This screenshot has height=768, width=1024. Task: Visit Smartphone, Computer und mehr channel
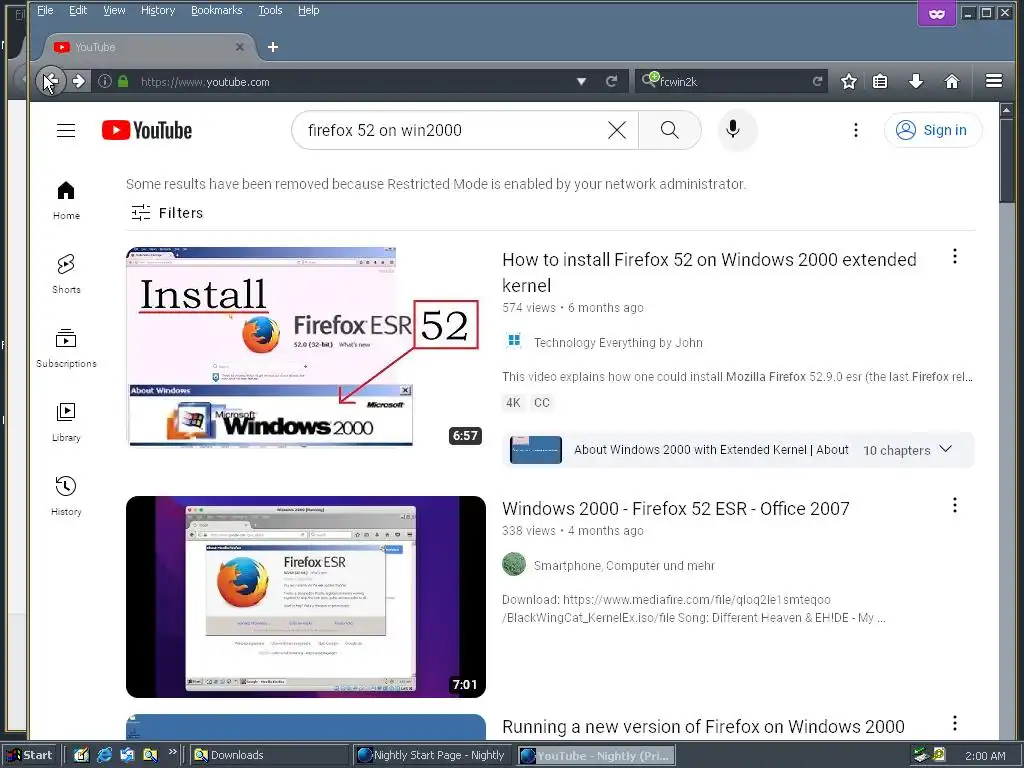(624, 566)
